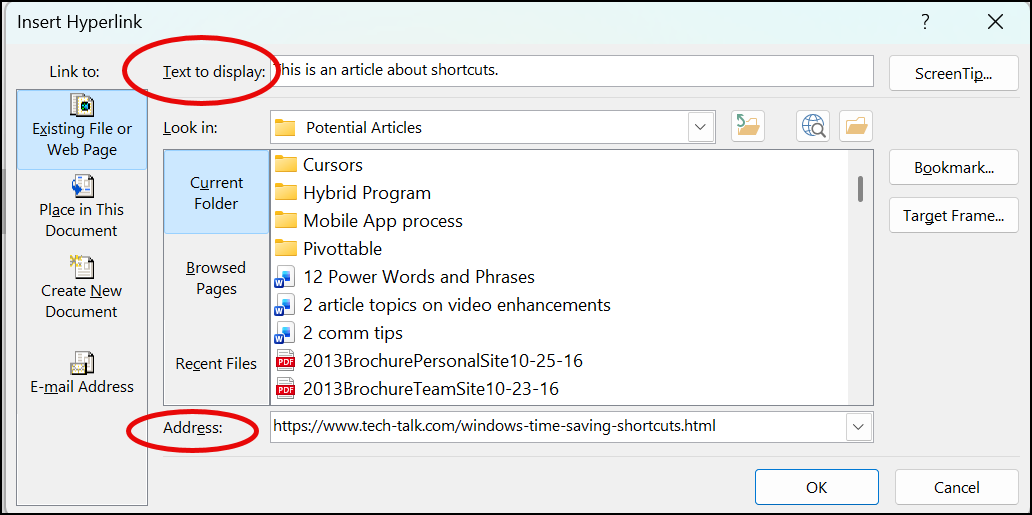The width and height of the screenshot is (1032, 515).
Task: Choose E-mail Address link type
Action: point(82,372)
